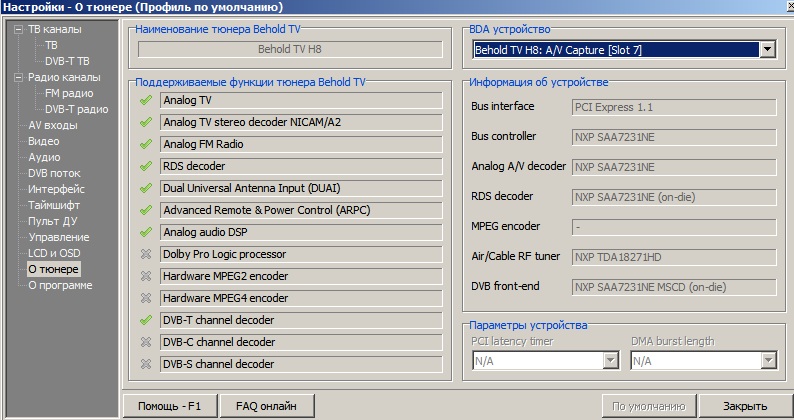This screenshot has height=420, width=794.
Task: Click the green check beside DVB-T channel decoder
Action: tap(146, 320)
